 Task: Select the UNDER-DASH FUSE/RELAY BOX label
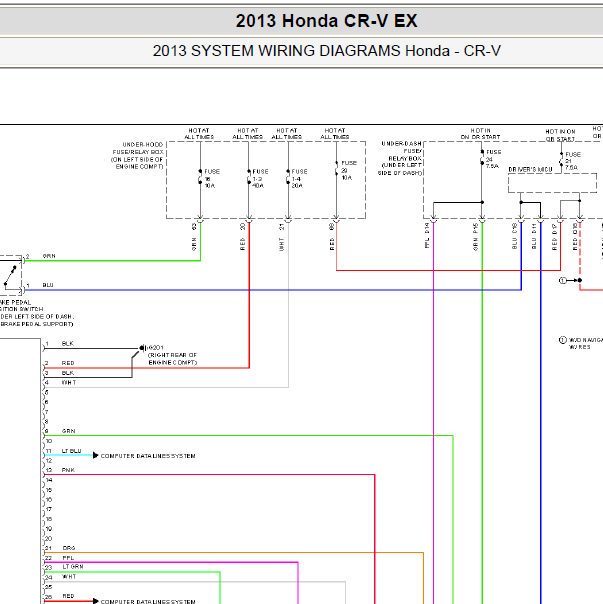click(x=400, y=158)
